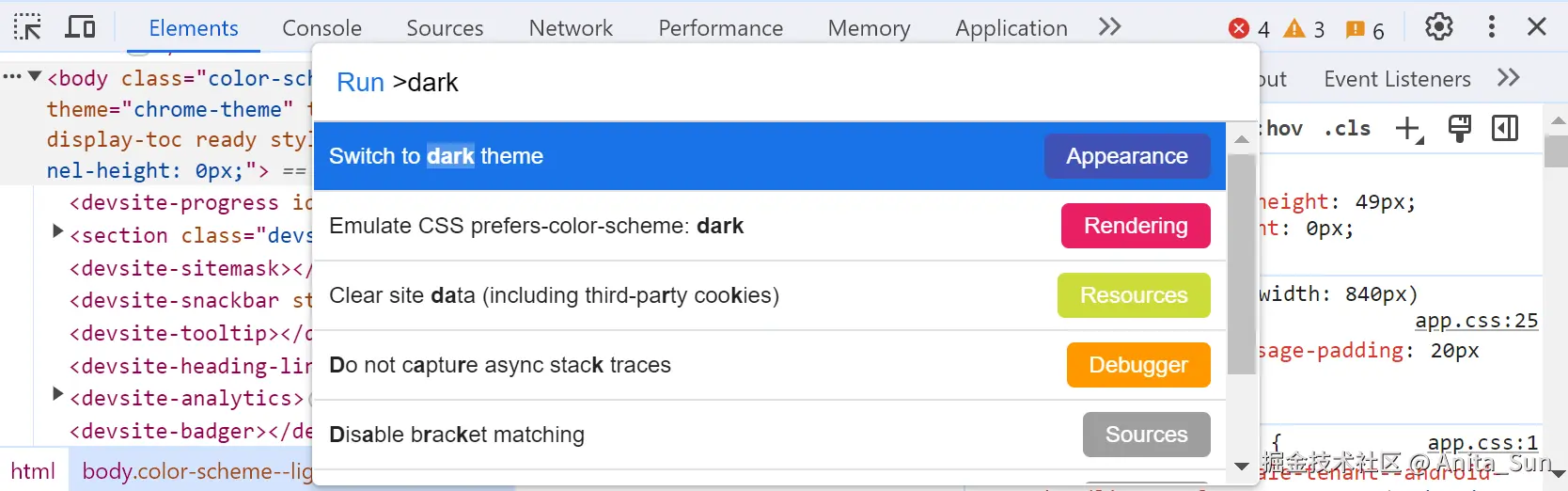This screenshot has width=1568, height=491.
Task: Click the orange issues count icon
Action: click(x=1355, y=29)
